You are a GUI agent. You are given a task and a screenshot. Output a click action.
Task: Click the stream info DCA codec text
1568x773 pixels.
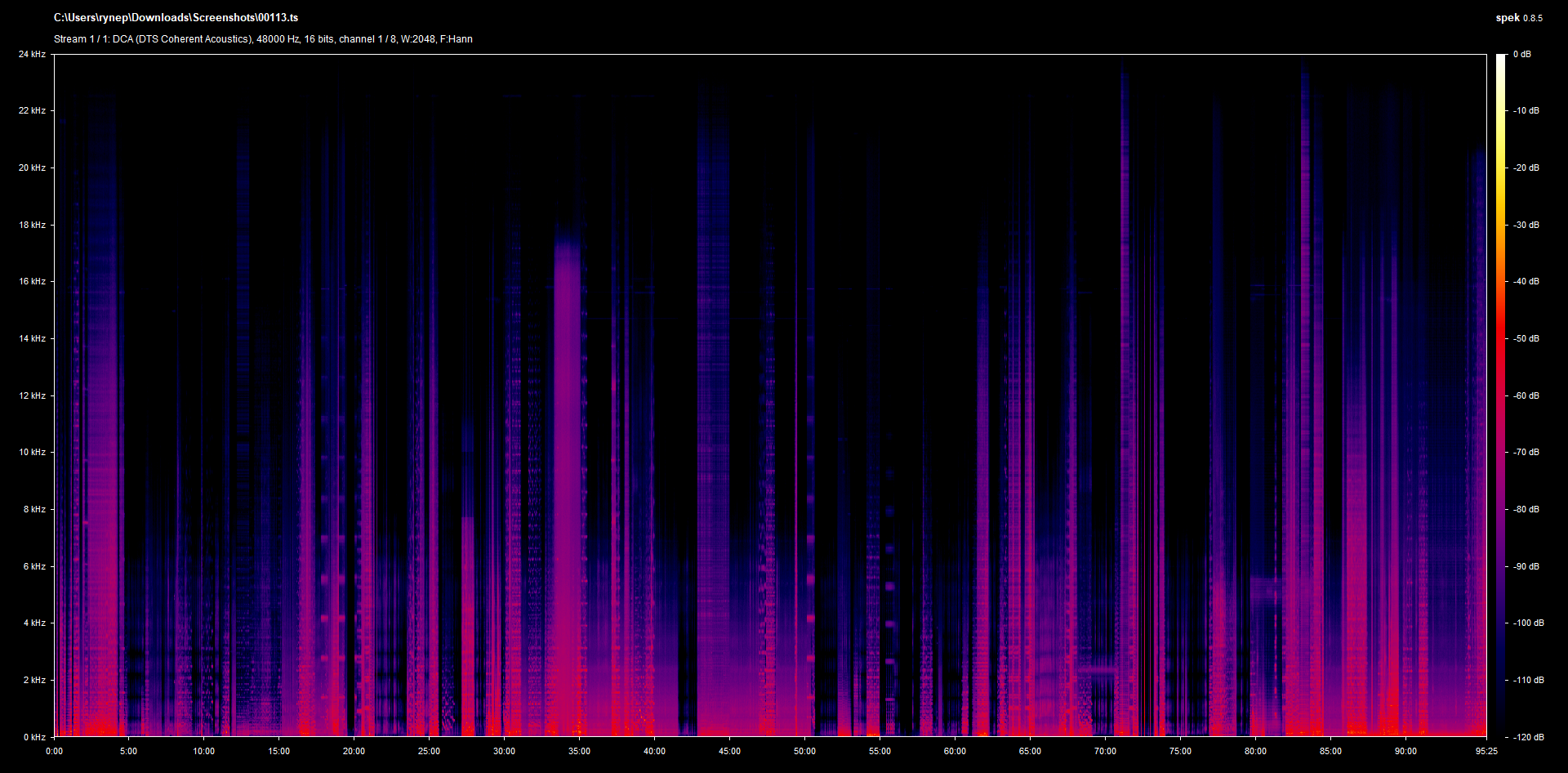263,39
